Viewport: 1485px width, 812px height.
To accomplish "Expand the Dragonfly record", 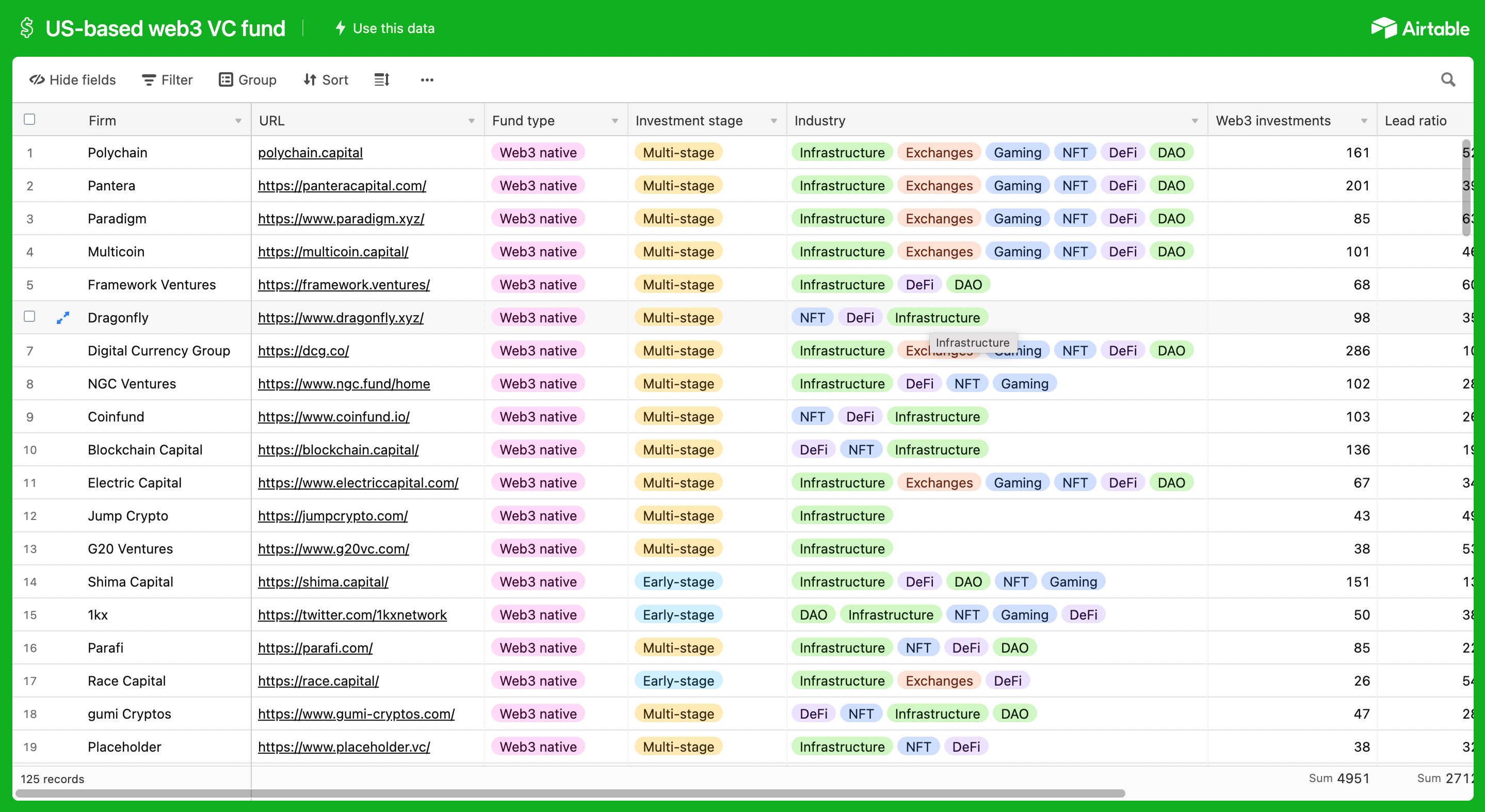I will pyautogui.click(x=62, y=318).
